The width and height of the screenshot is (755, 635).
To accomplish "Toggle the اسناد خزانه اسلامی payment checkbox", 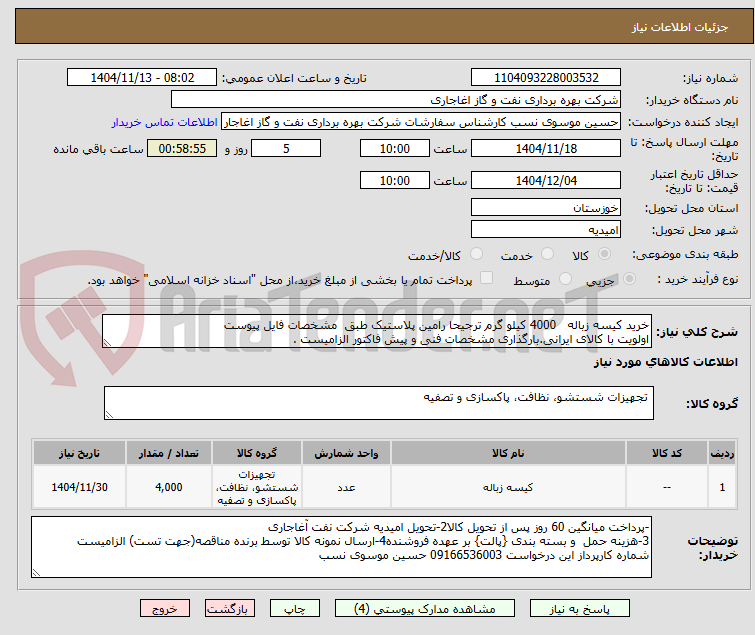I will (x=487, y=278).
